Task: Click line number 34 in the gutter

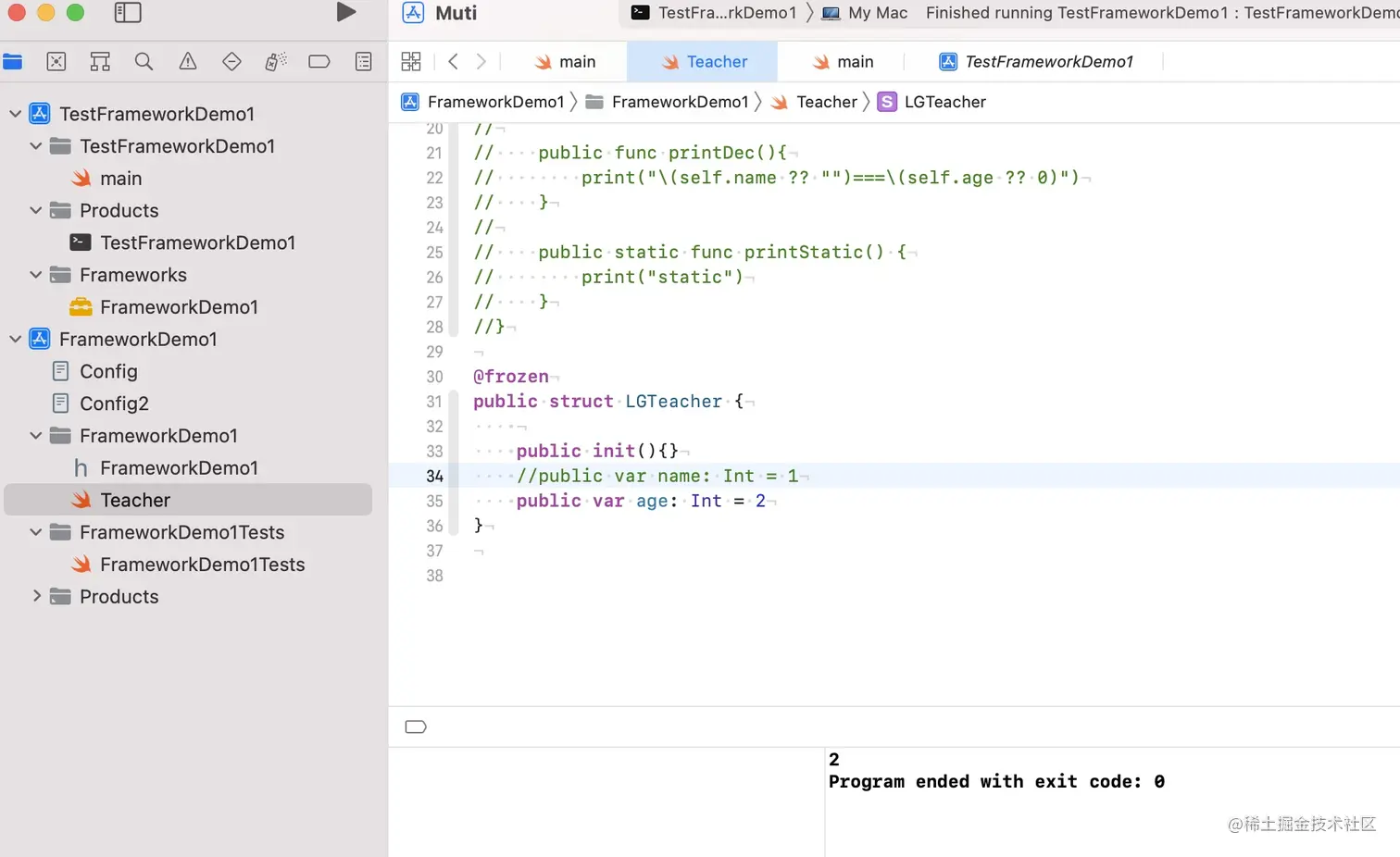Action: [434, 476]
